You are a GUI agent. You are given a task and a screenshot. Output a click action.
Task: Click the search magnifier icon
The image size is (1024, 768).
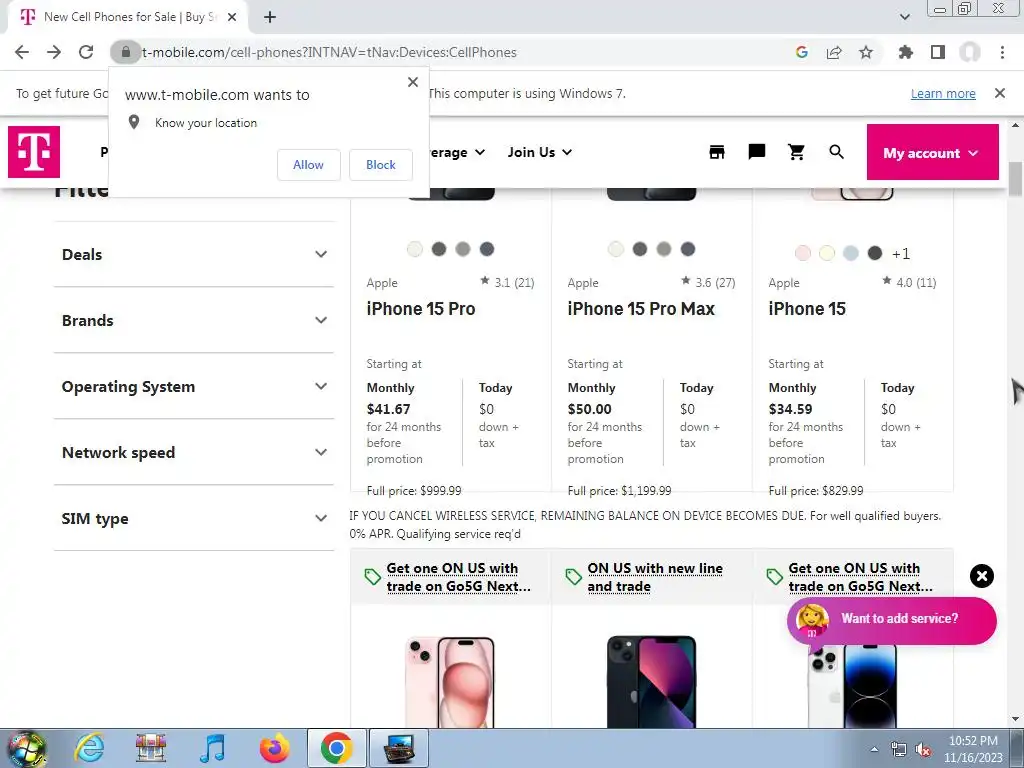[x=836, y=152]
